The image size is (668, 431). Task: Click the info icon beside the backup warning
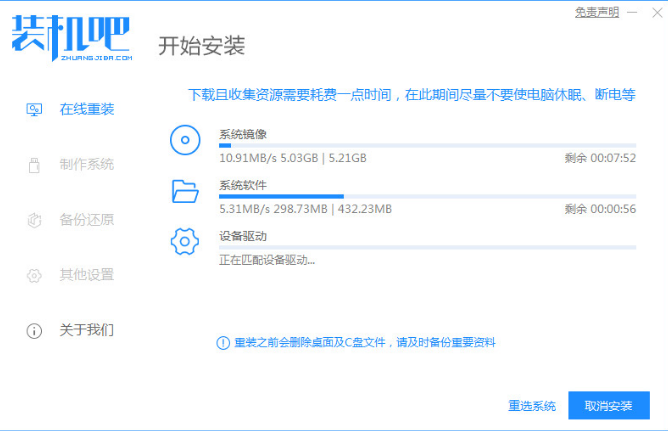[x=223, y=342]
